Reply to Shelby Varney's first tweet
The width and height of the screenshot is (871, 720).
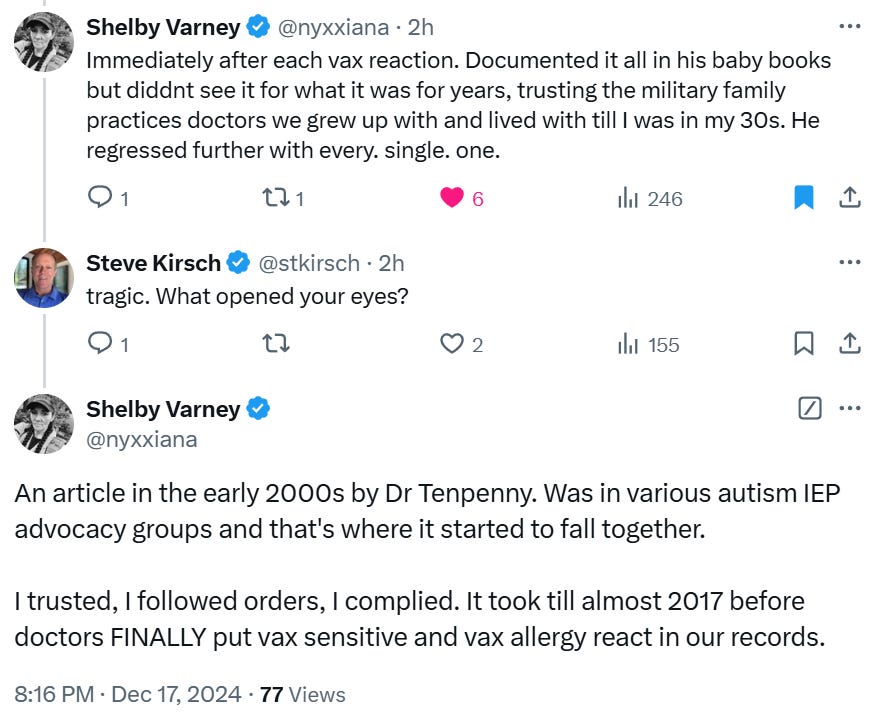(101, 198)
